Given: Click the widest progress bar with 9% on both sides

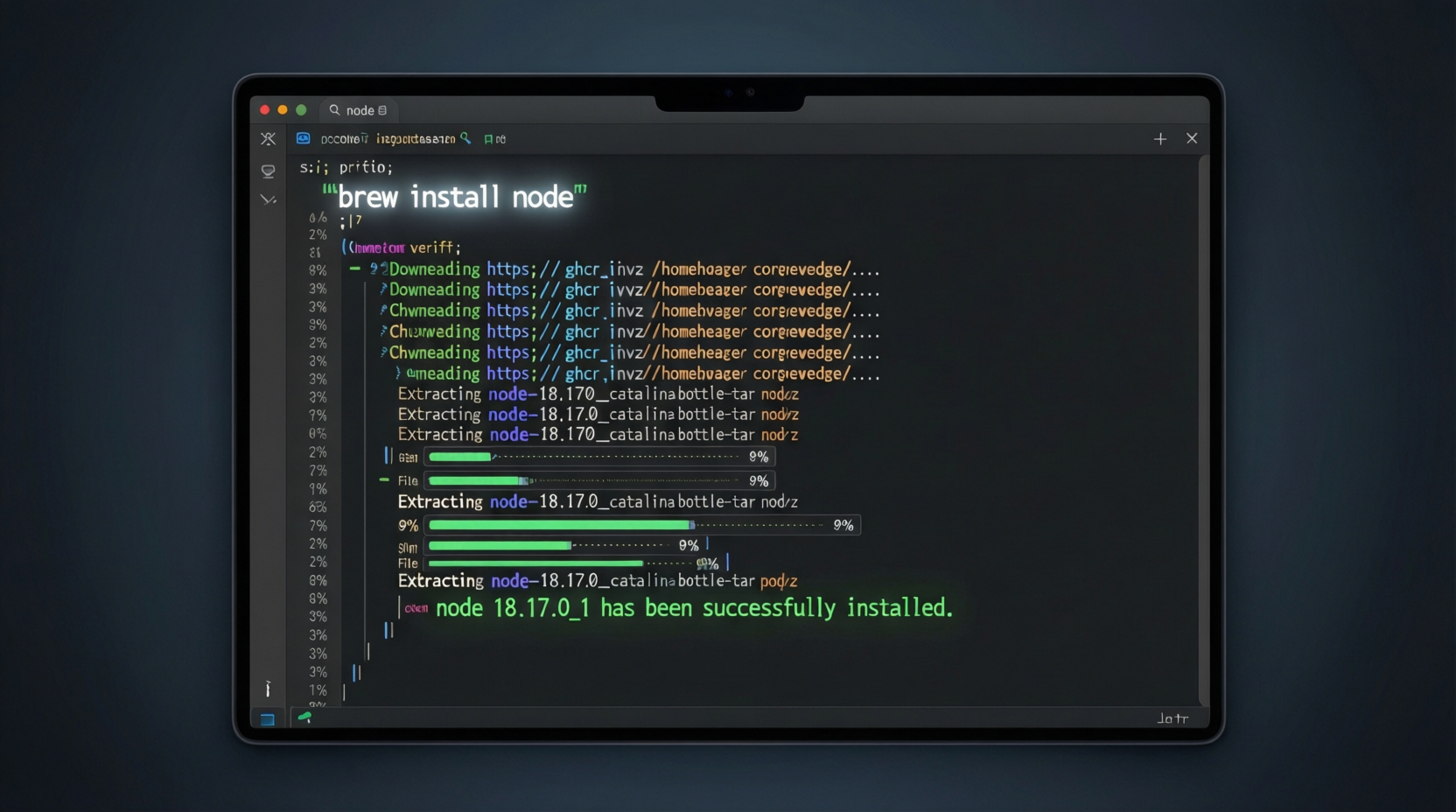Looking at the screenshot, I should point(642,525).
